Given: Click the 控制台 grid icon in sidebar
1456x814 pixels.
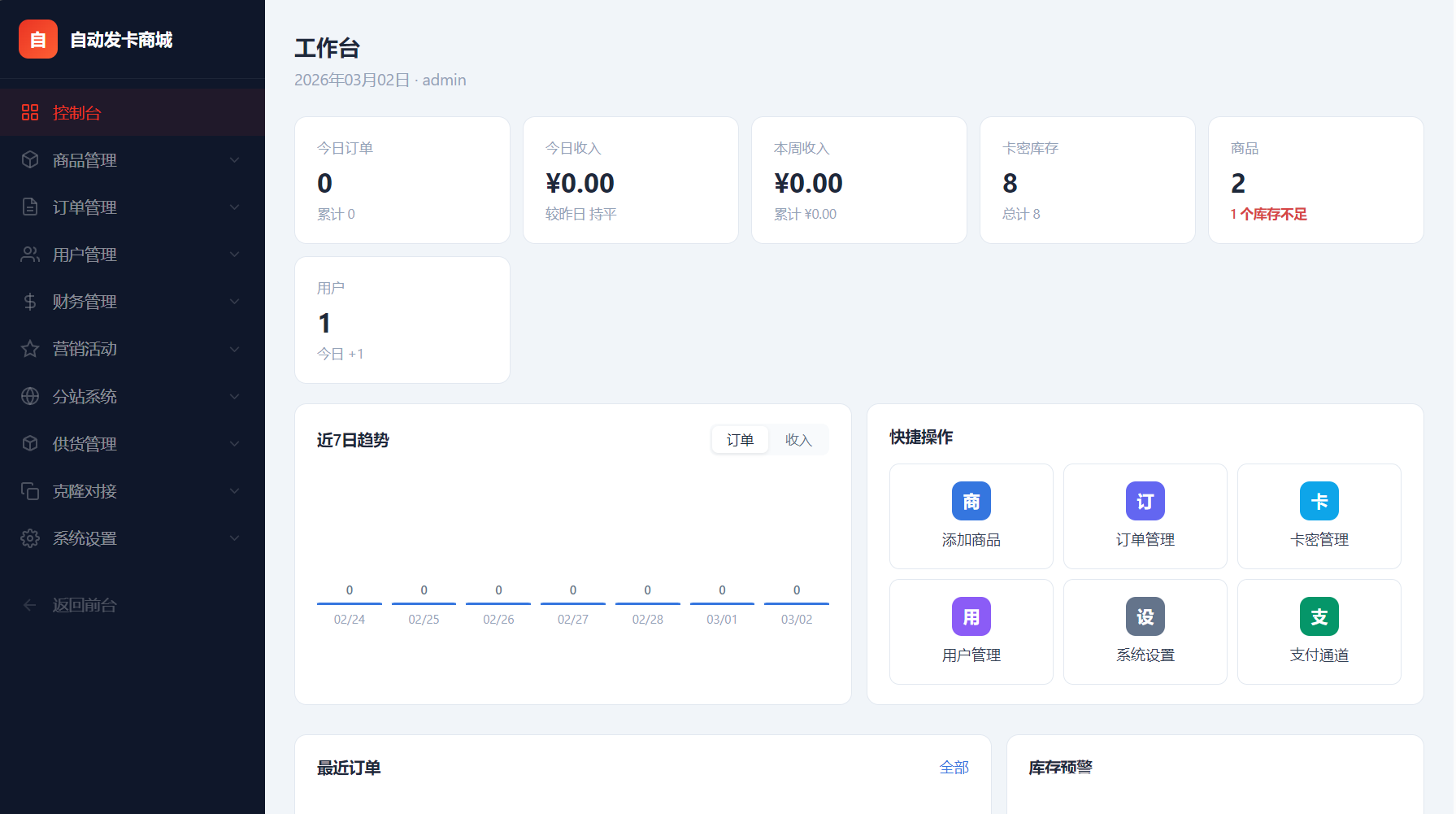Looking at the screenshot, I should 30,112.
